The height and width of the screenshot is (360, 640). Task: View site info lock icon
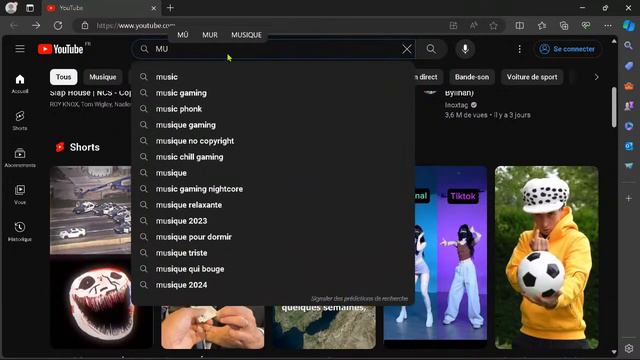85,26
